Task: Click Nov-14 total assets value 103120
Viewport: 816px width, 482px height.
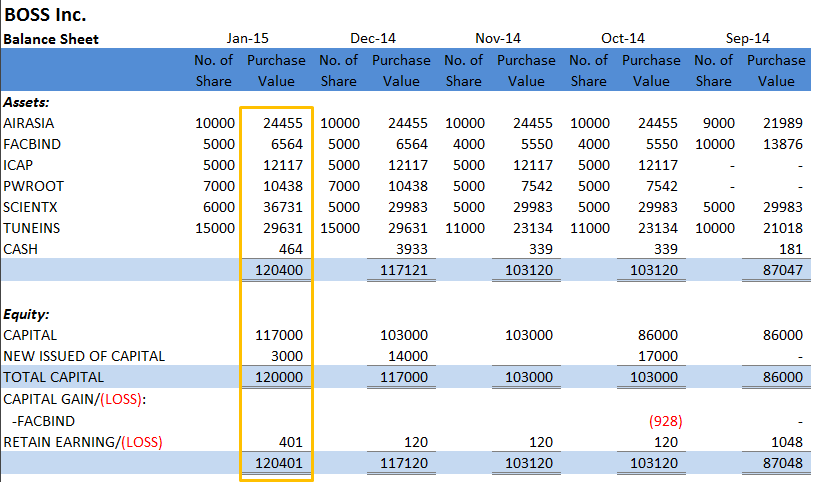Action: click(529, 270)
